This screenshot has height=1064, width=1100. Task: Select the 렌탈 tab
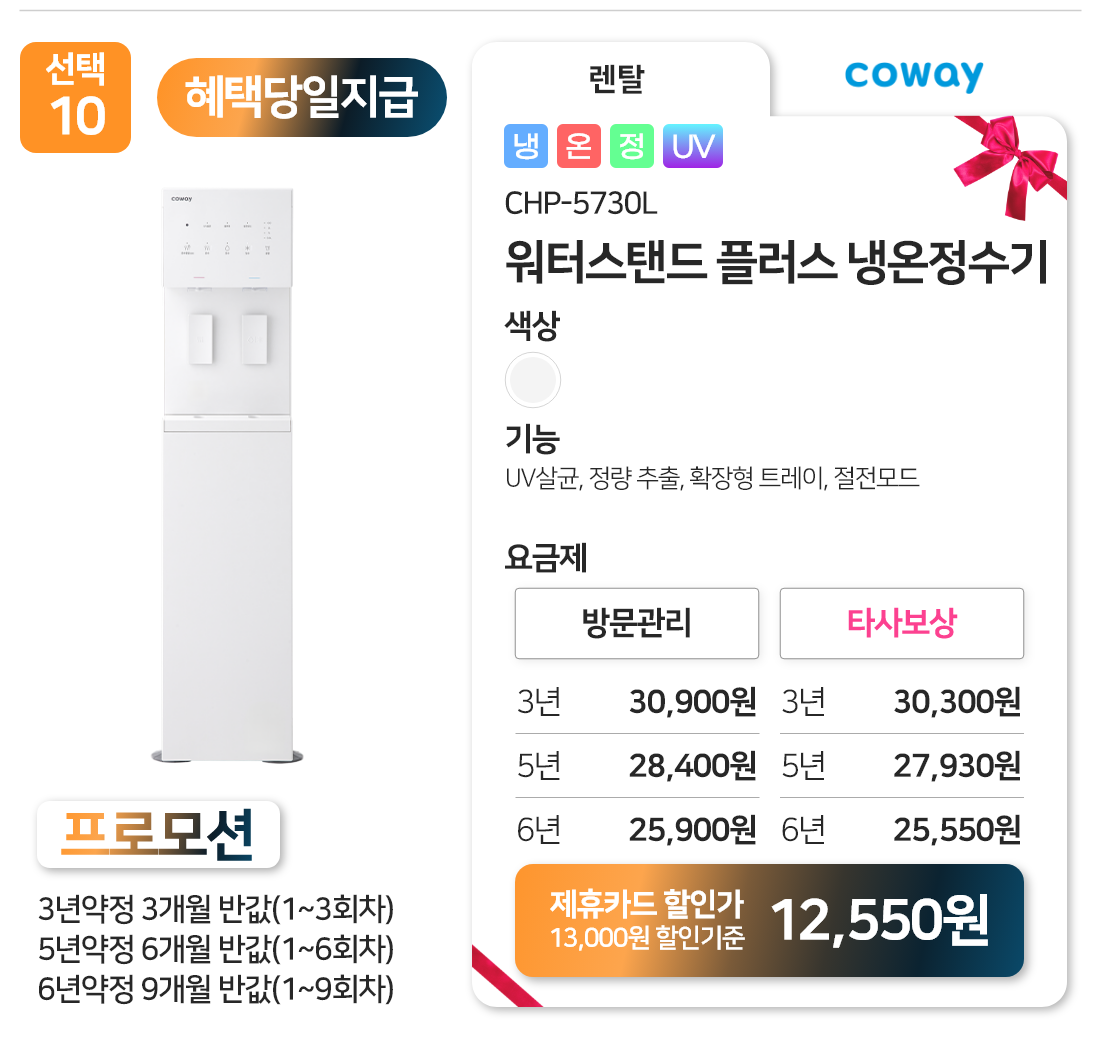point(617,80)
